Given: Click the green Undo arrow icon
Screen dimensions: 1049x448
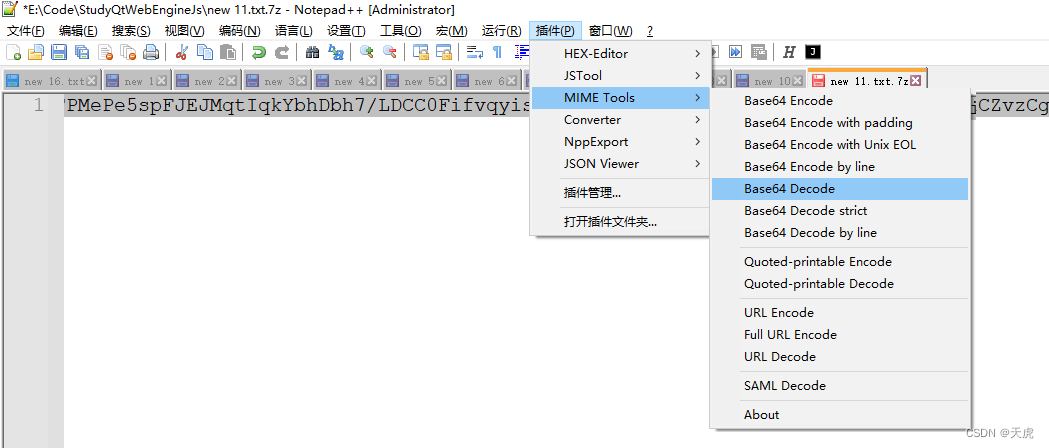Looking at the screenshot, I should click(x=258, y=52).
